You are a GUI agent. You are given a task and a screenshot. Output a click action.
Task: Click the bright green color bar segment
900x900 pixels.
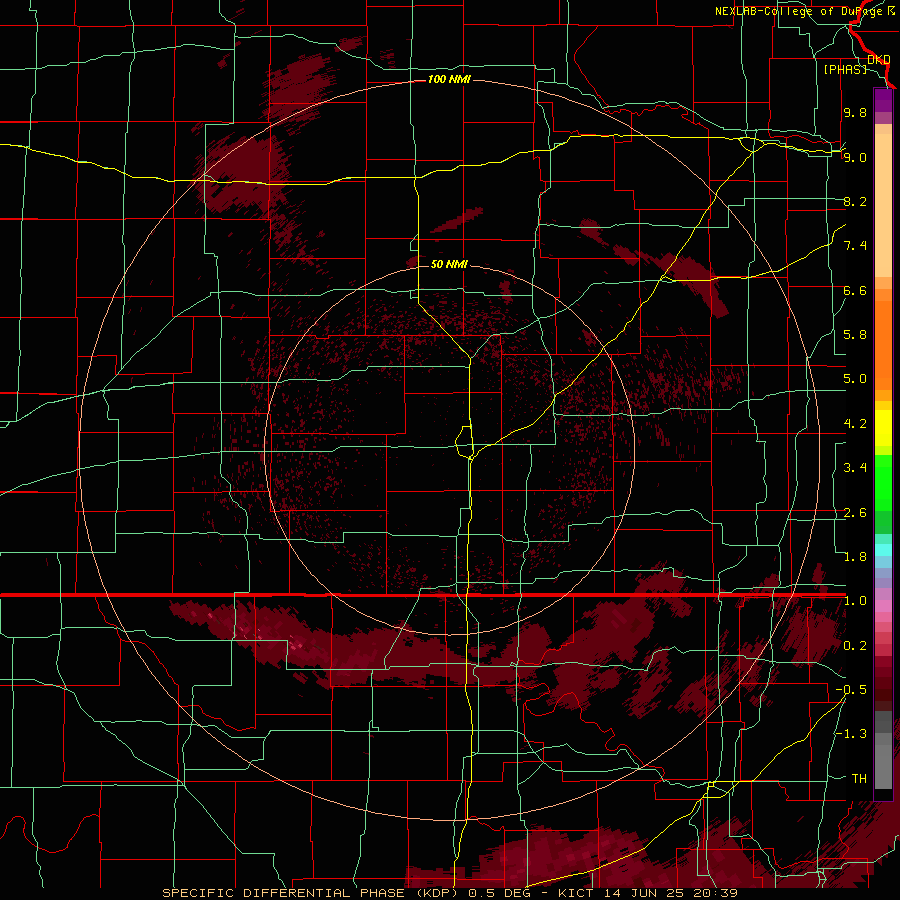coord(883,483)
